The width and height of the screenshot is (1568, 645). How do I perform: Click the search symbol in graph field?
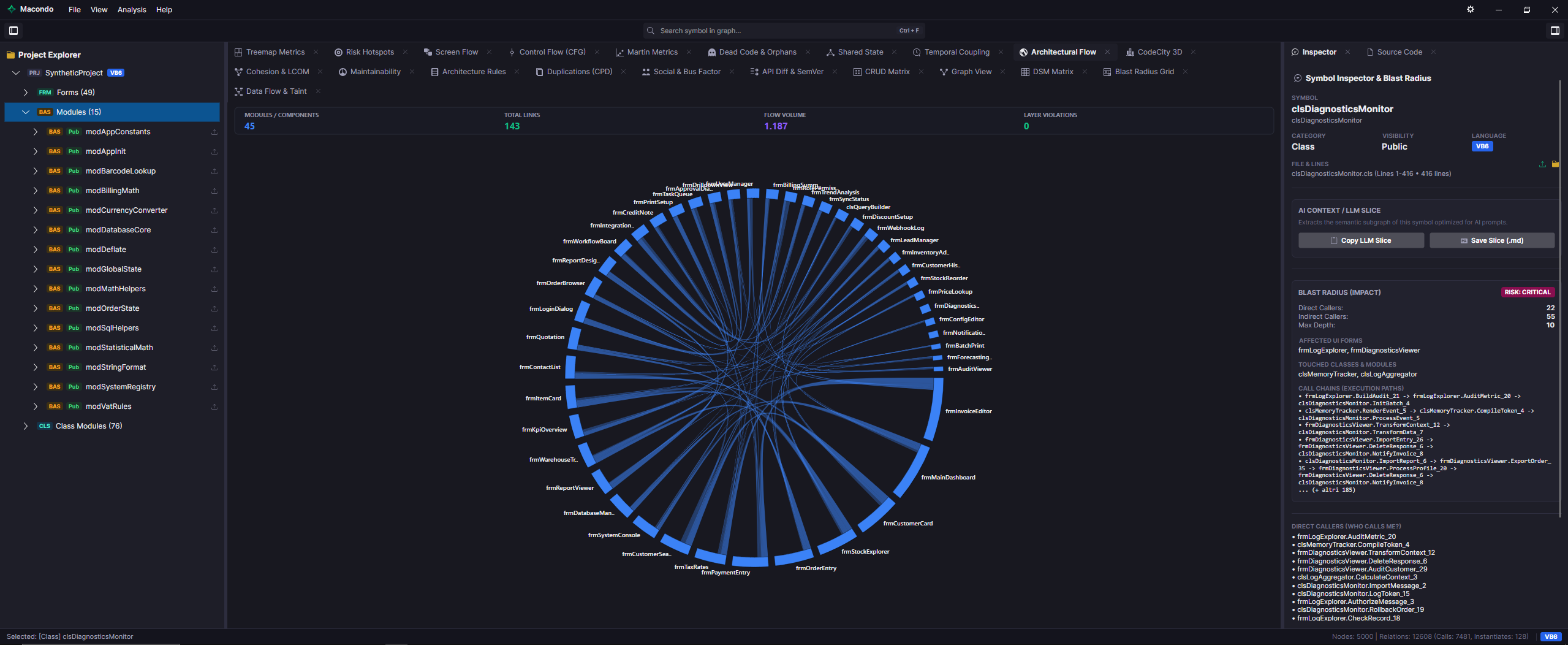click(784, 31)
